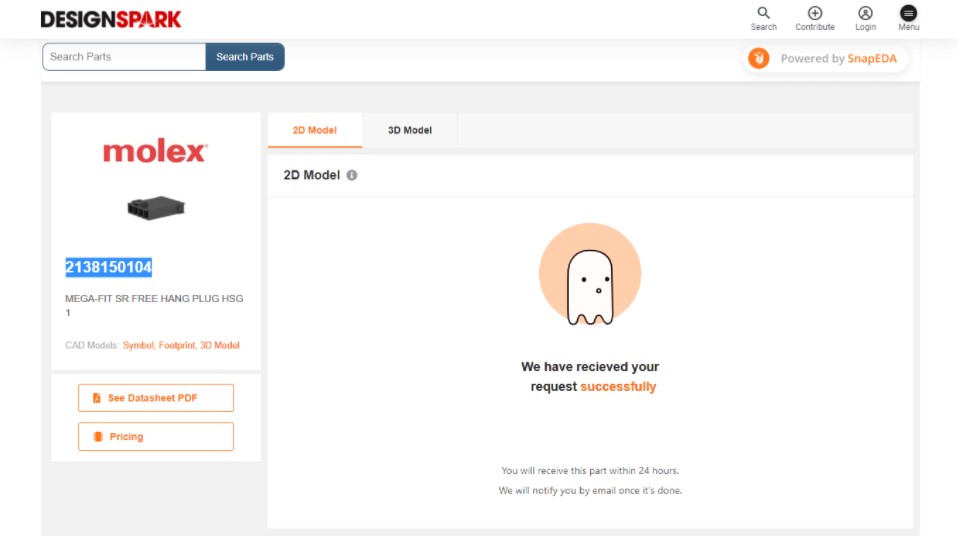Screen dimensions: 958x544
Task: Click the Molex brand logo
Action: pyautogui.click(x=155, y=150)
